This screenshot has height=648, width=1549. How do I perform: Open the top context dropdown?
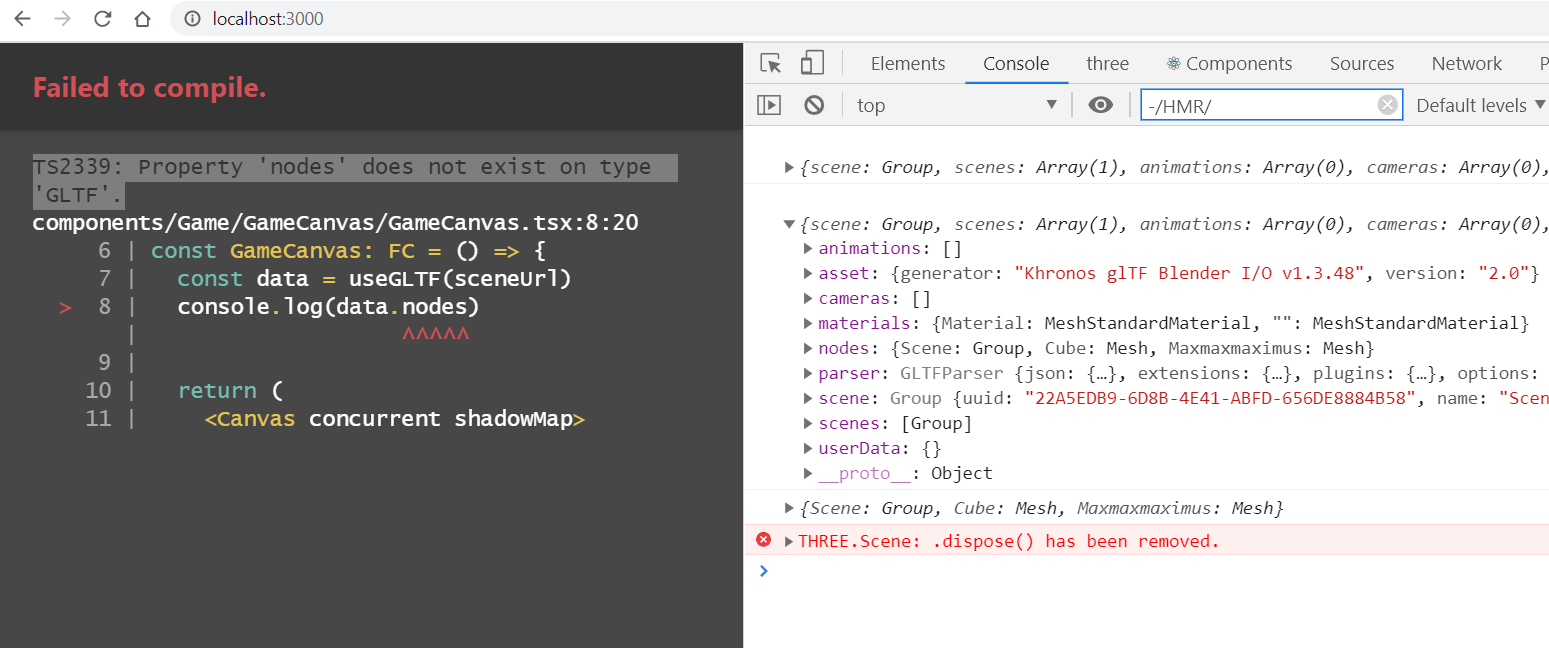tap(957, 105)
